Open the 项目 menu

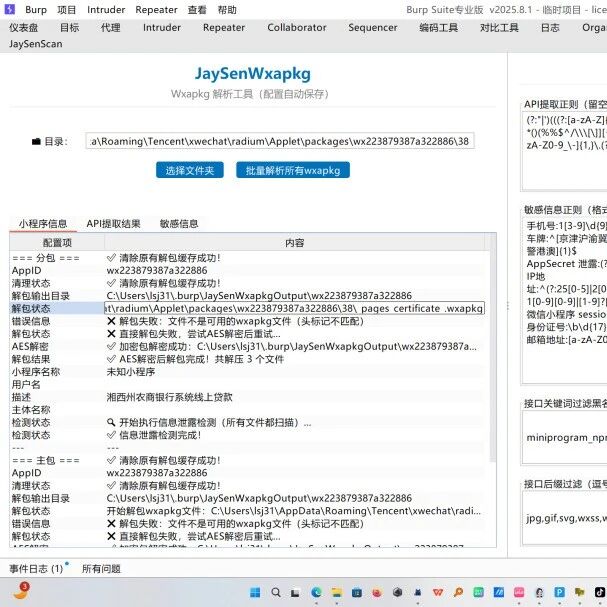[x=67, y=10]
